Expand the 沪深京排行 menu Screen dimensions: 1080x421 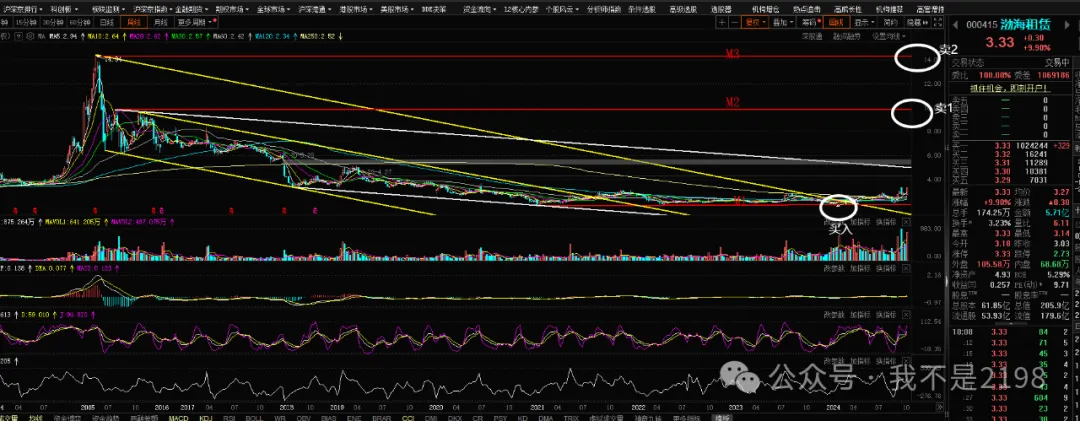pyautogui.click(x=21, y=10)
